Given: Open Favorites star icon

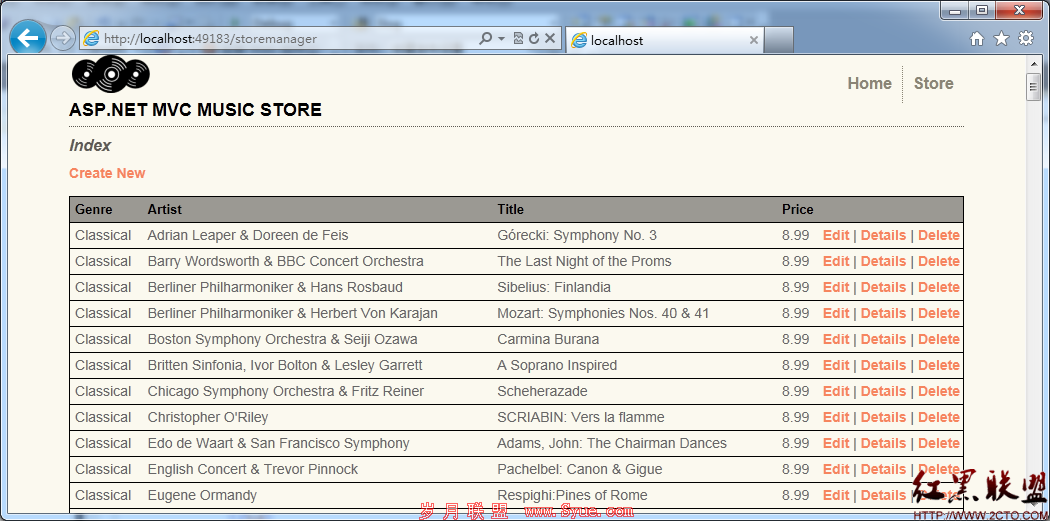Looking at the screenshot, I should click(1001, 39).
